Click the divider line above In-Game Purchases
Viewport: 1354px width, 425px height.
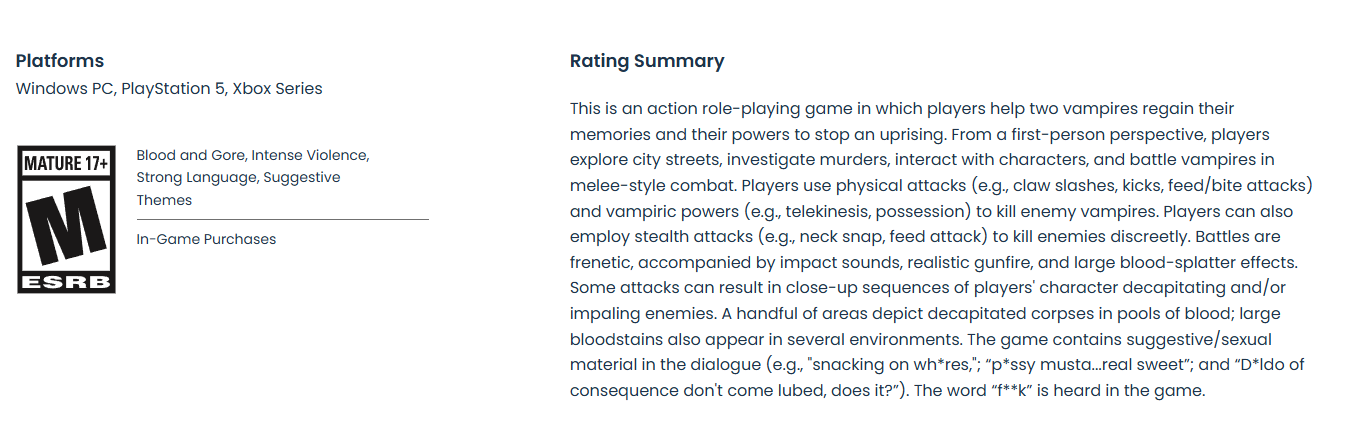pos(283,219)
